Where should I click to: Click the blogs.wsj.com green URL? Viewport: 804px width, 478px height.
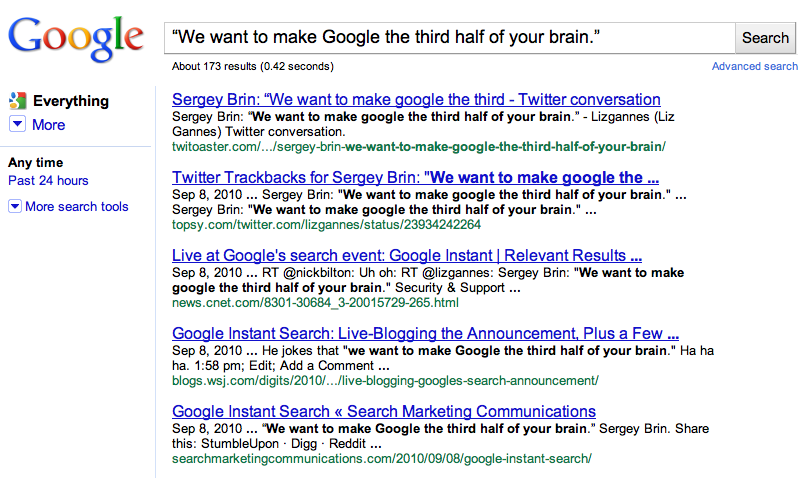[x=385, y=381]
